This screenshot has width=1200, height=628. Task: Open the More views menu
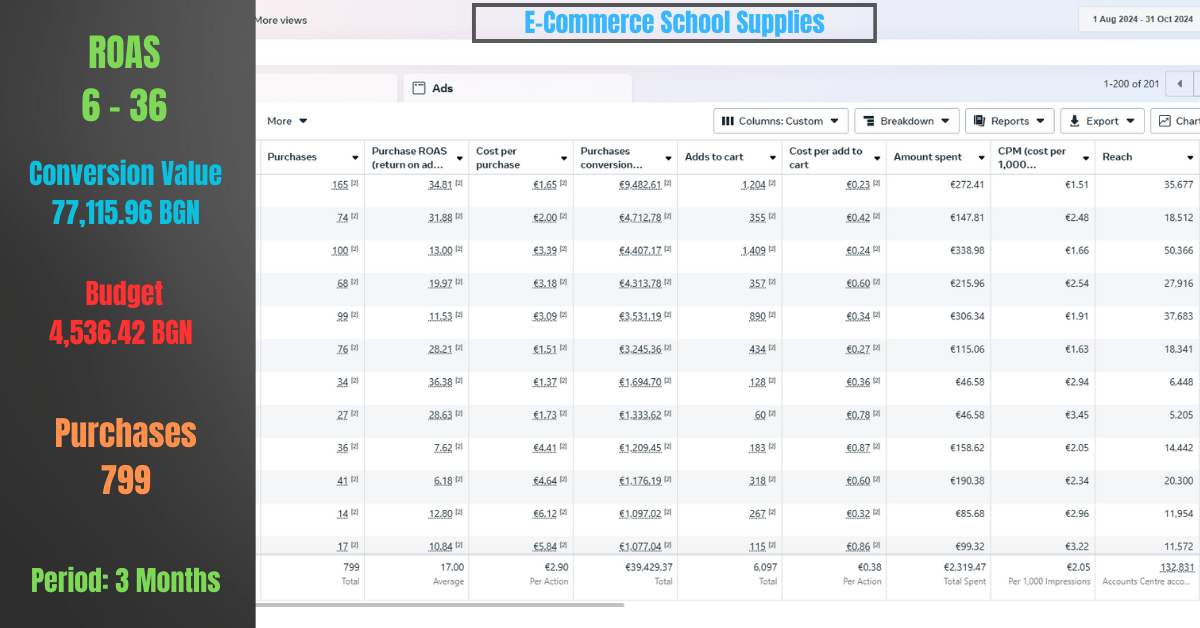click(281, 20)
